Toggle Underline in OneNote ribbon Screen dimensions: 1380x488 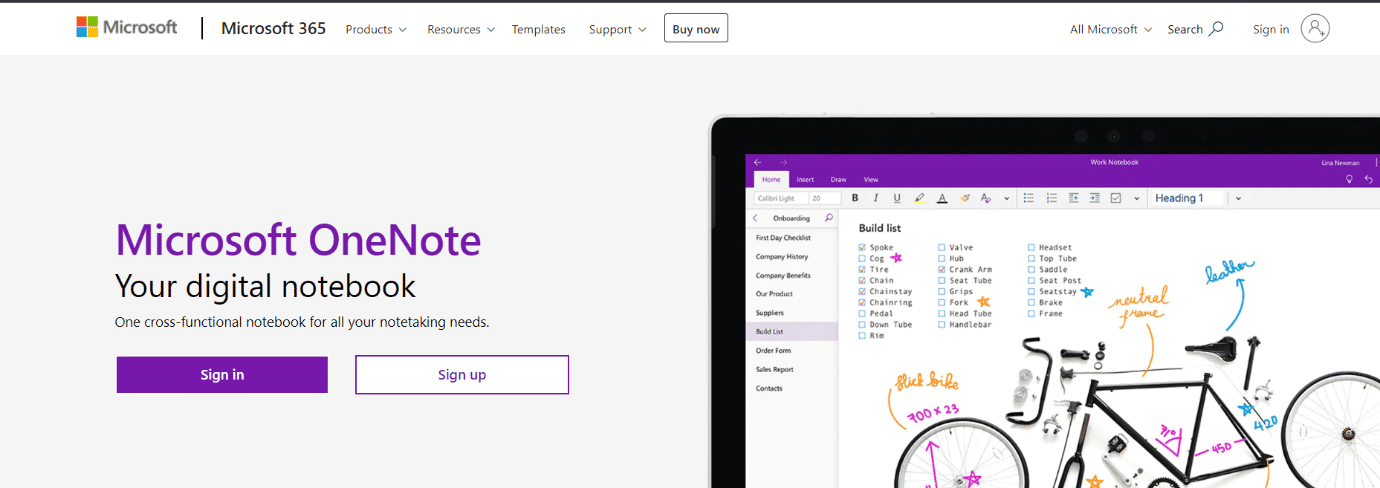[897, 198]
